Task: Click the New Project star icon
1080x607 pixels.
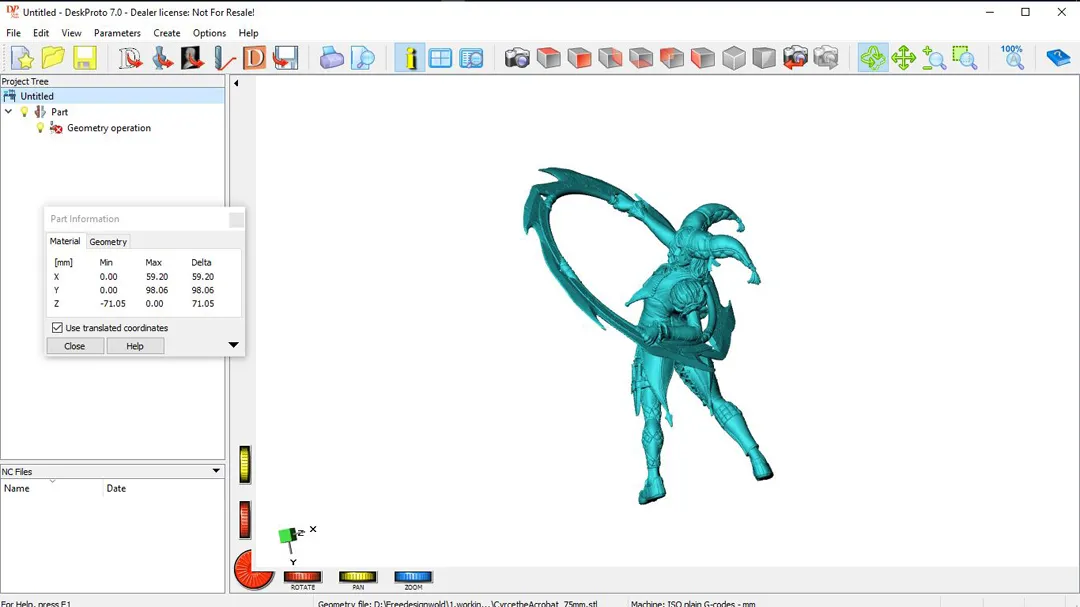Action: 22,59
